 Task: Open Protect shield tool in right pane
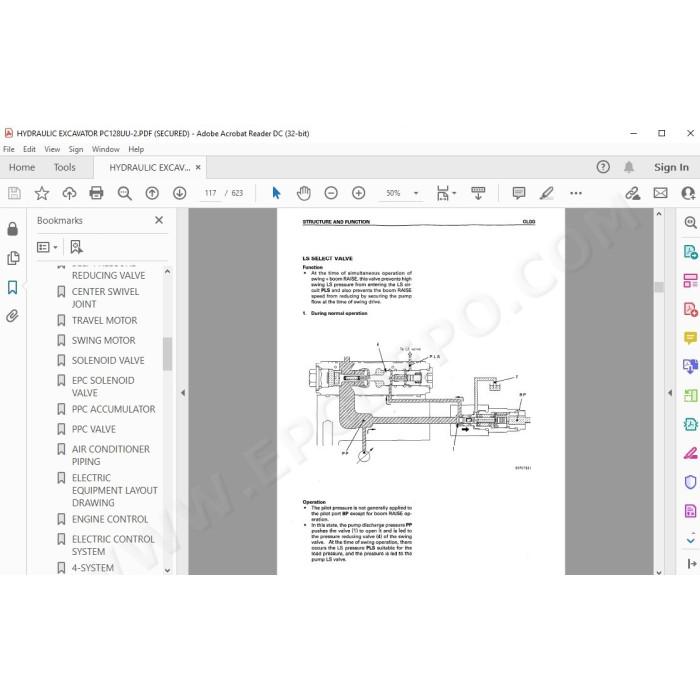[691, 482]
